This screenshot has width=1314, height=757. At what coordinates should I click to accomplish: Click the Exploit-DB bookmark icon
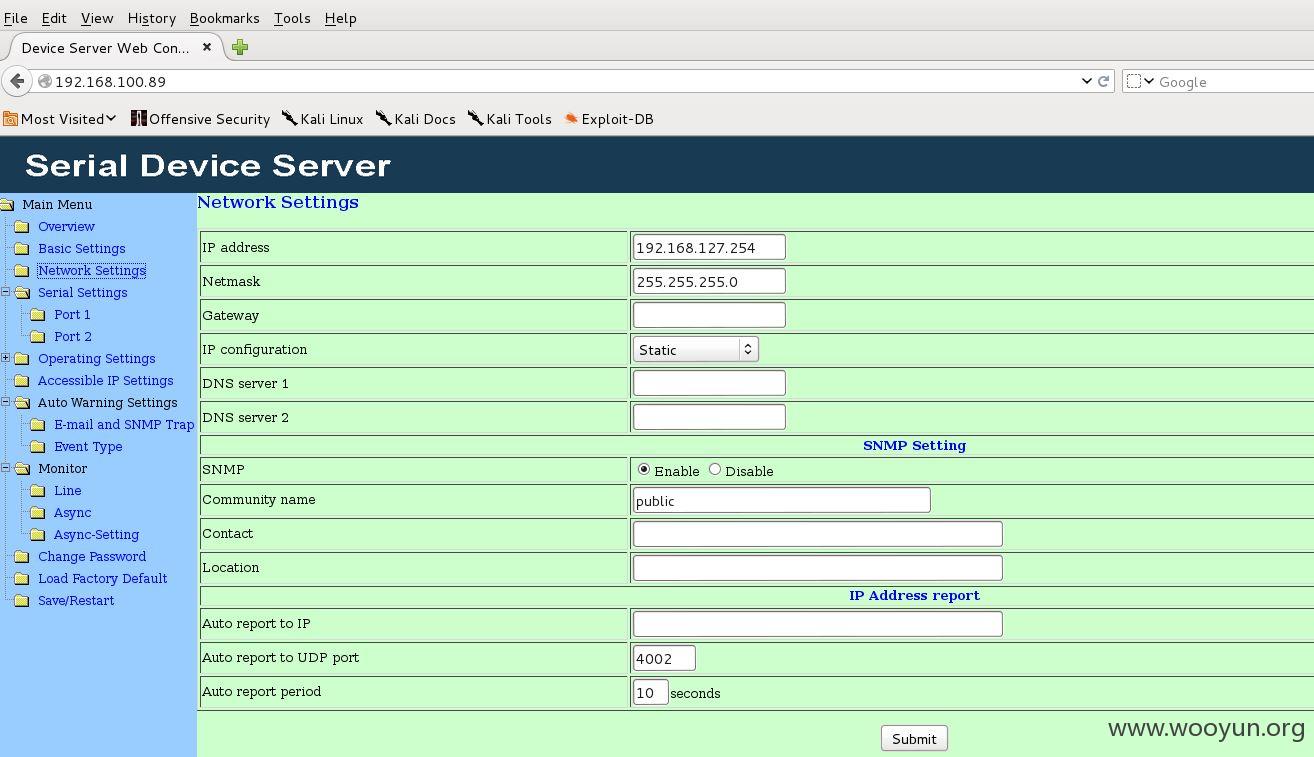tap(571, 118)
